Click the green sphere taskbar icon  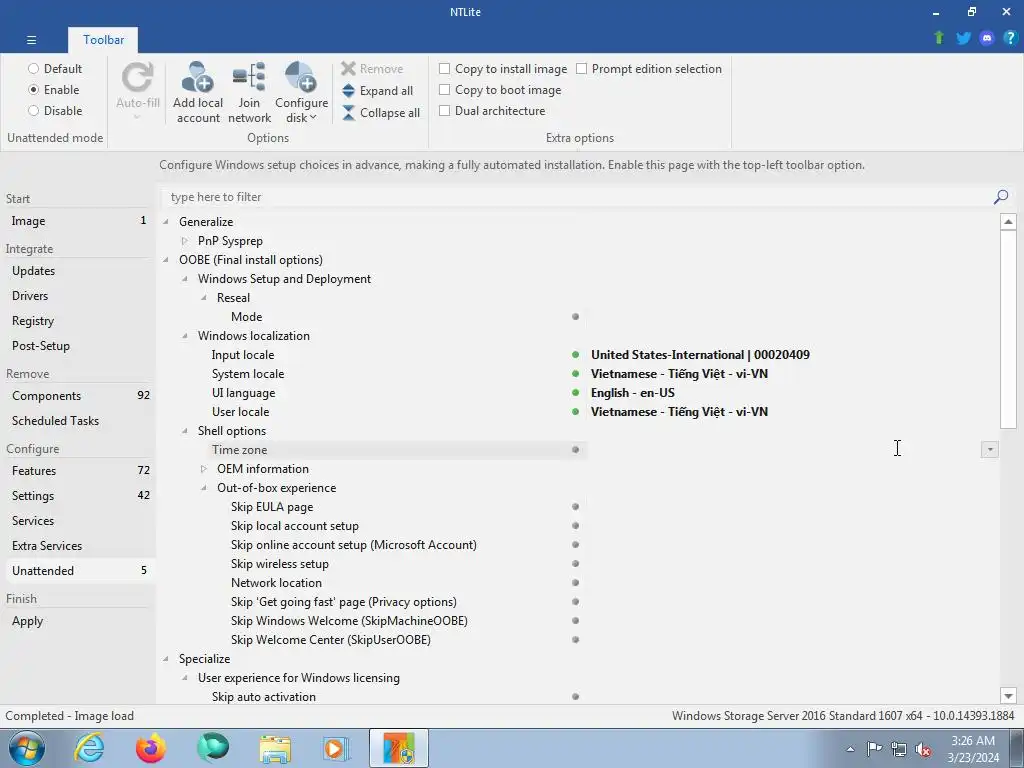213,748
